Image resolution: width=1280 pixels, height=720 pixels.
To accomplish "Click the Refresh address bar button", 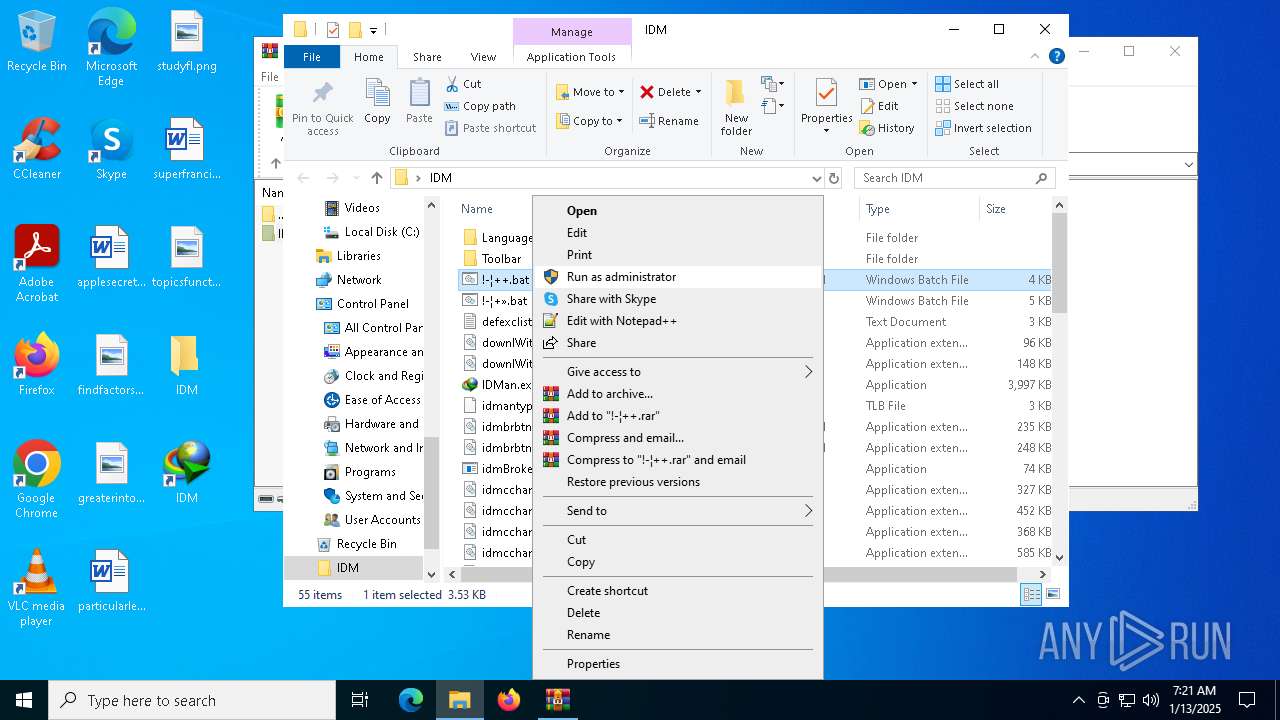I will click(x=834, y=178).
